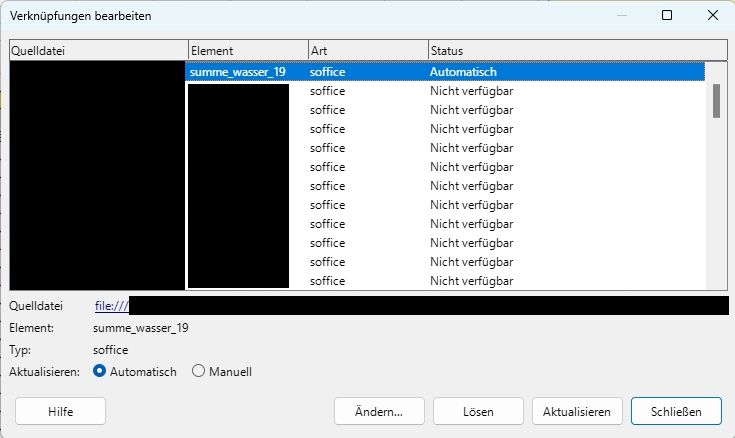Click the Schließen button
Viewport: 735px width, 438px height.
pos(676,411)
